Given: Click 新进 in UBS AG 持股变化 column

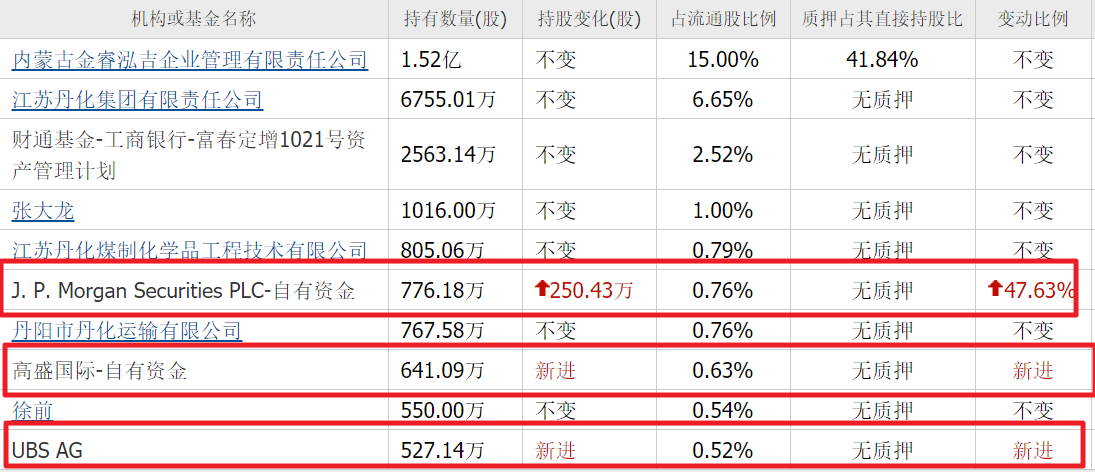Looking at the screenshot, I should (556, 450).
